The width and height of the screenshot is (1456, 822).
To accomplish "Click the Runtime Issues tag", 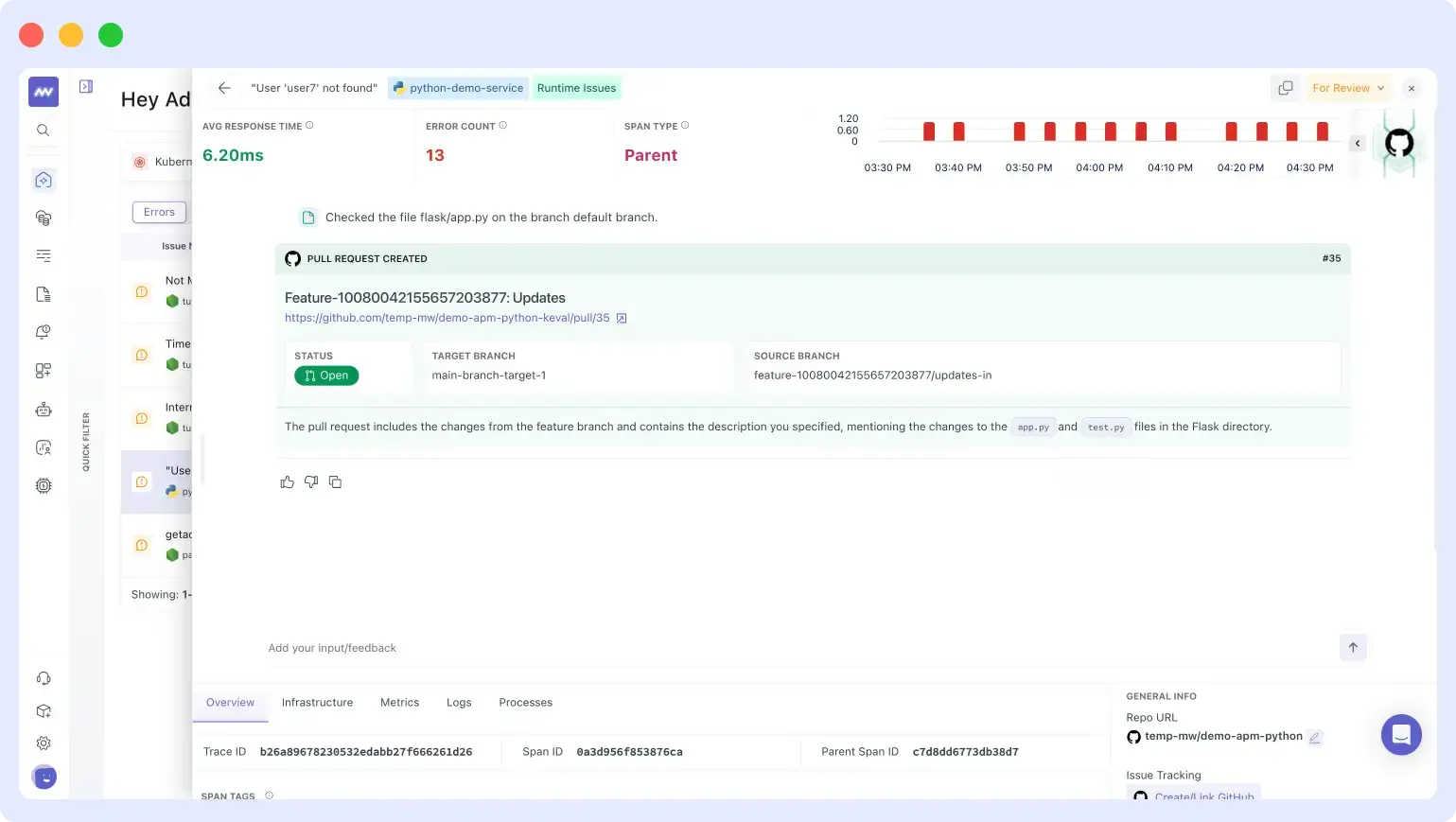I will coord(576,88).
